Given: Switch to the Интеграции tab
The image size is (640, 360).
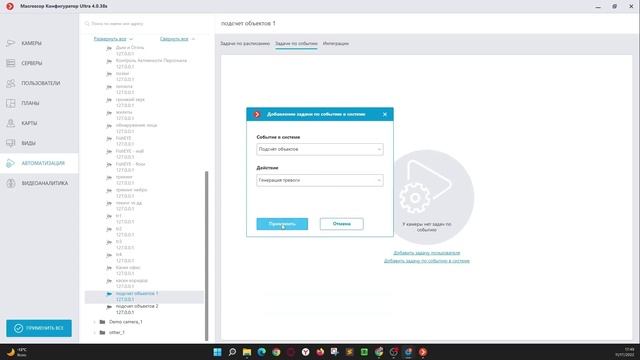Looking at the screenshot, I should [x=336, y=43].
